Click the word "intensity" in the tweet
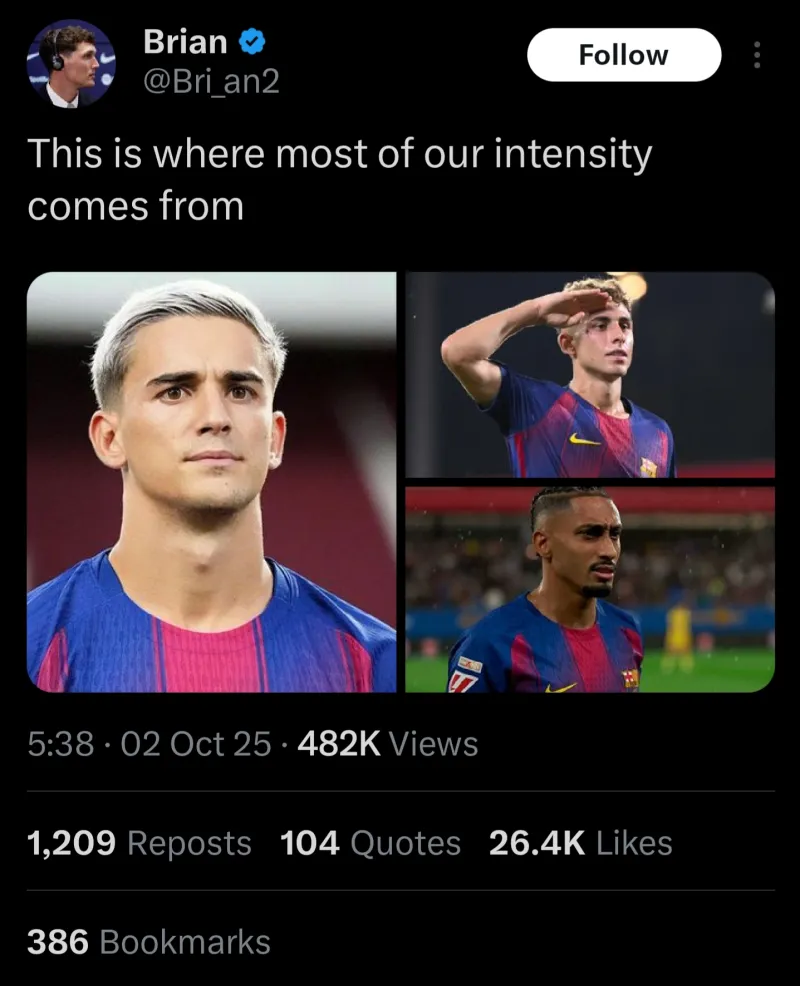Screen dimensions: 800x986 pos(574,155)
